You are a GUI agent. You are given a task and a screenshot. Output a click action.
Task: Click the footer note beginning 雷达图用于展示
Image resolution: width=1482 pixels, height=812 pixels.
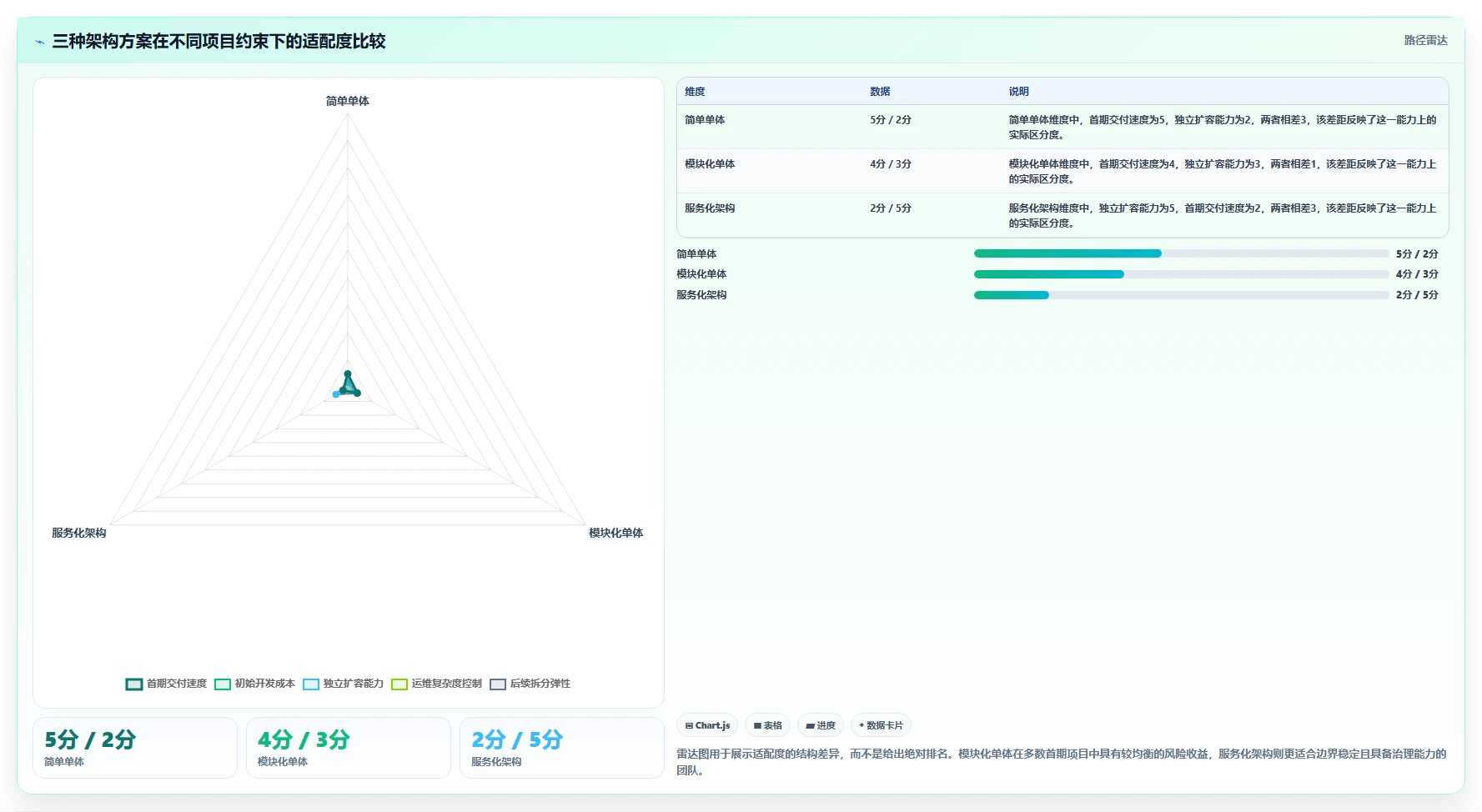pyautogui.click(x=1062, y=762)
